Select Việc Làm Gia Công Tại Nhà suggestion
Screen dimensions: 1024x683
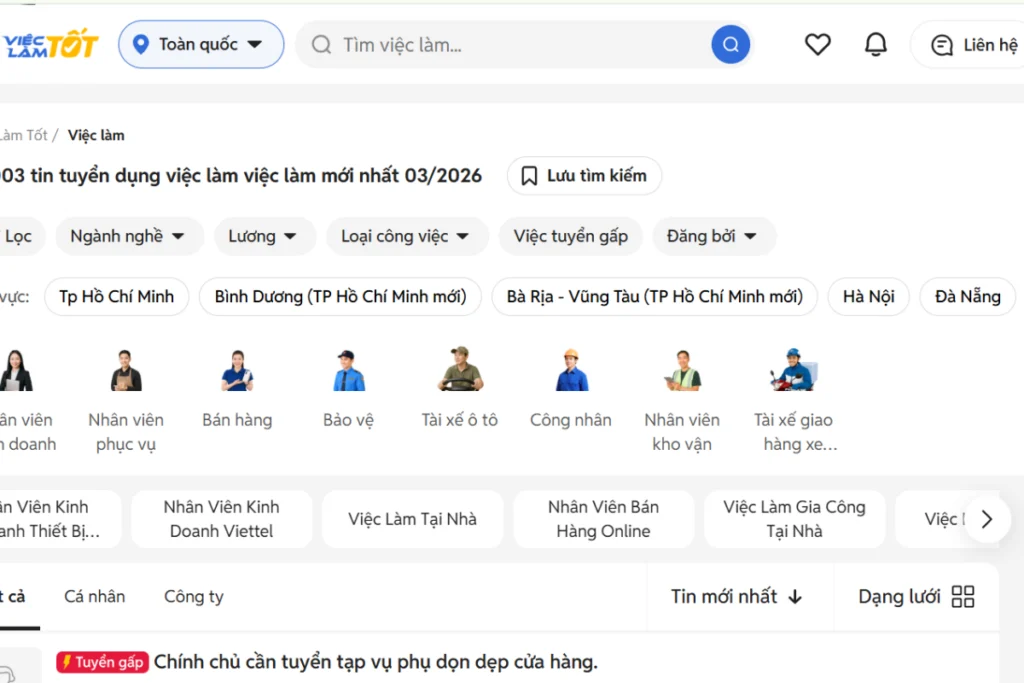tap(794, 519)
